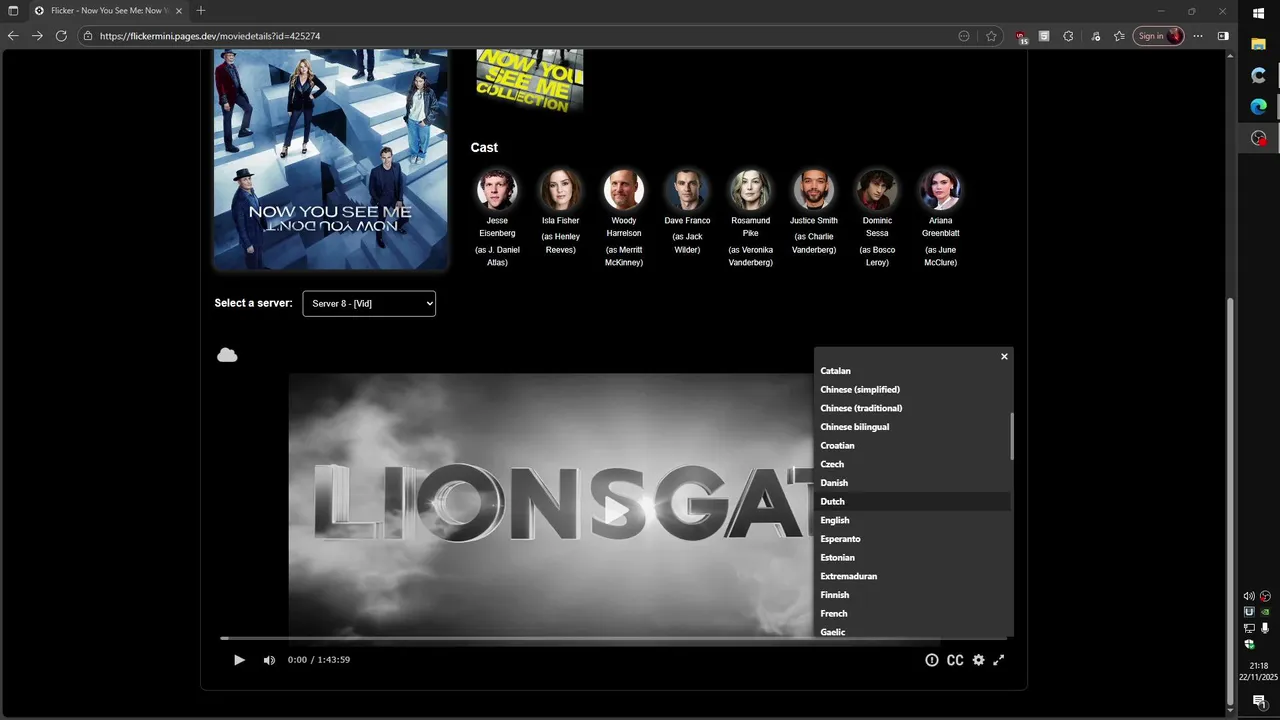Open OBS Studio in the taskbar
Image resolution: width=1280 pixels, height=720 pixels.
(x=1259, y=138)
